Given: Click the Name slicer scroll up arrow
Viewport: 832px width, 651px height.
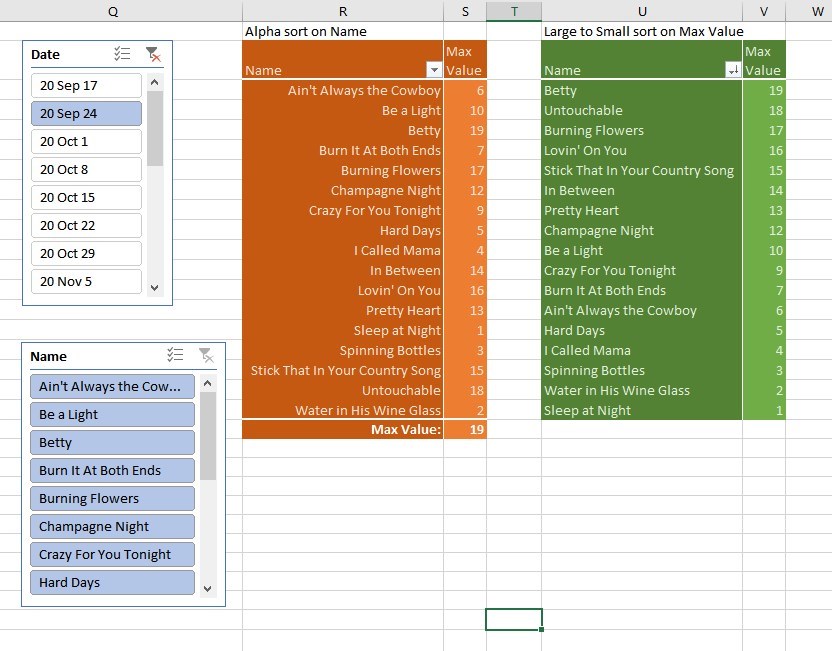Looking at the screenshot, I should 207,383.
